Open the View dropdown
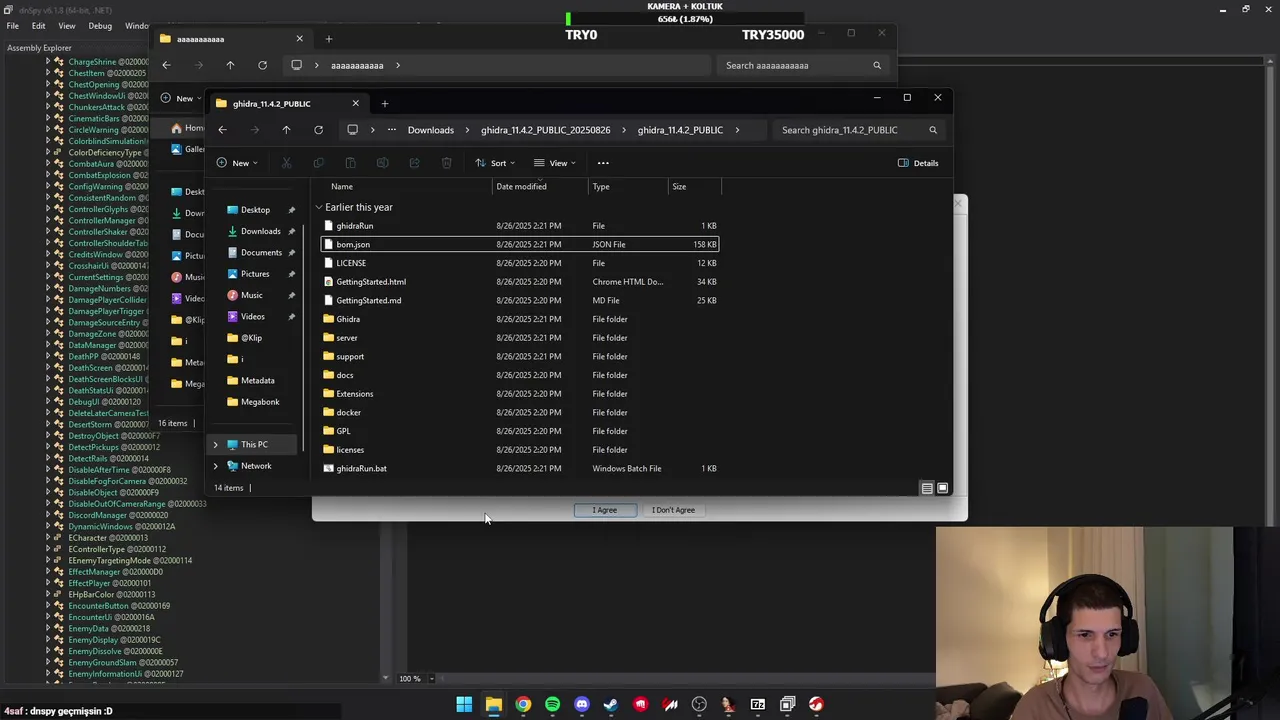Viewport: 1280px width, 720px height. click(x=554, y=163)
